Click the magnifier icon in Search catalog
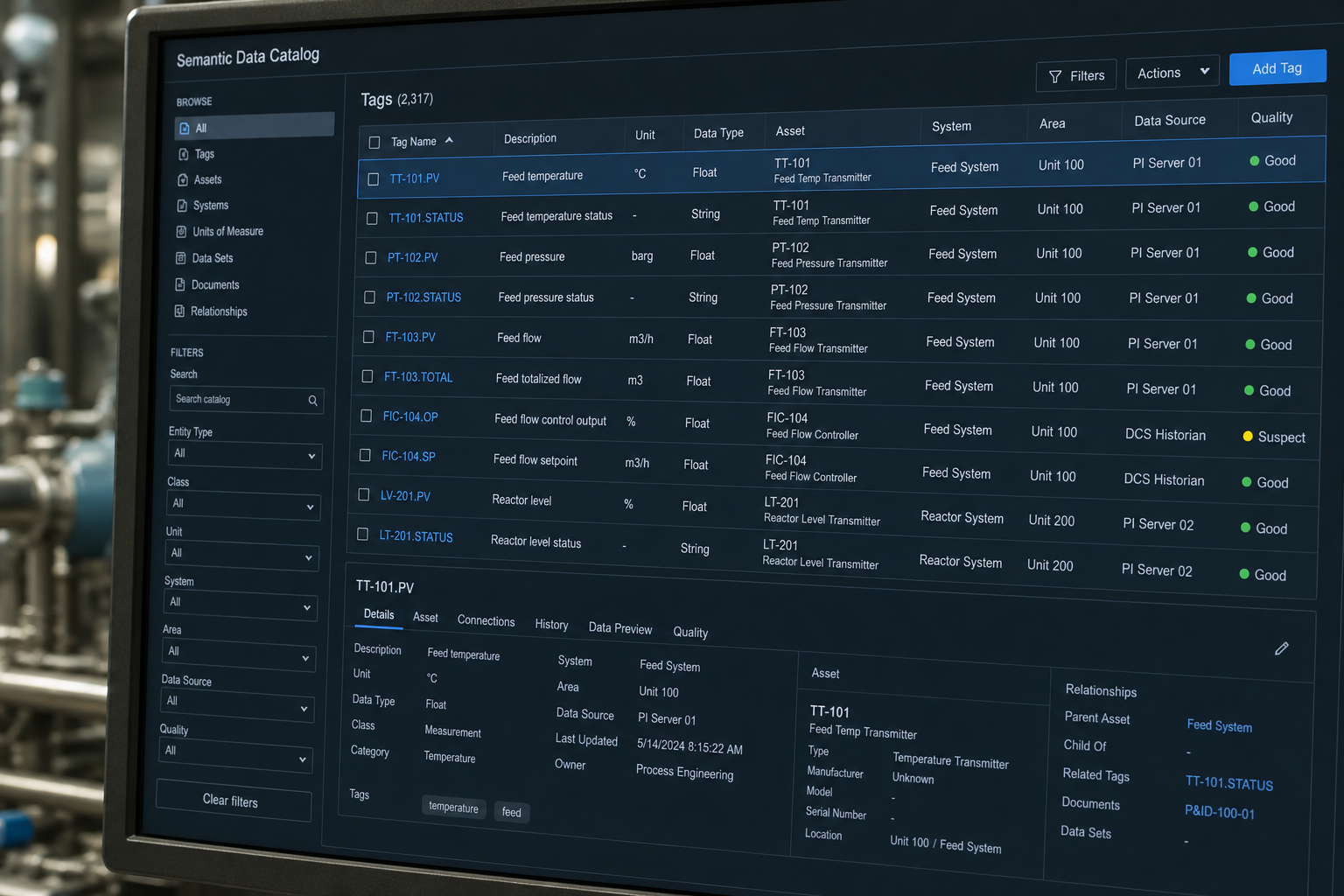The height and width of the screenshot is (896, 1344). click(312, 401)
